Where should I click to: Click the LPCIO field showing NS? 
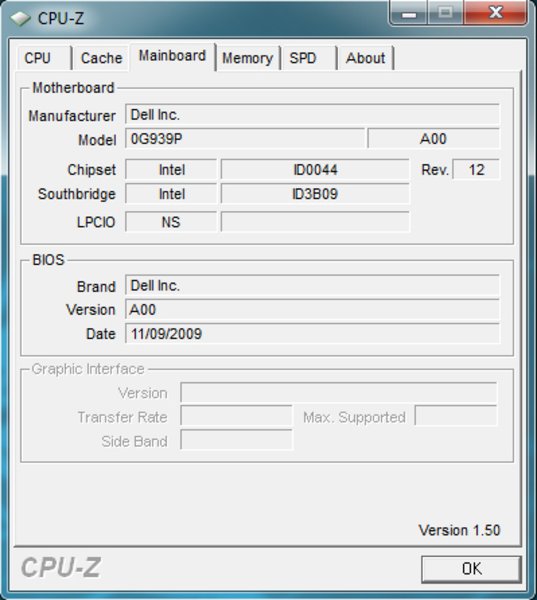[x=171, y=222]
